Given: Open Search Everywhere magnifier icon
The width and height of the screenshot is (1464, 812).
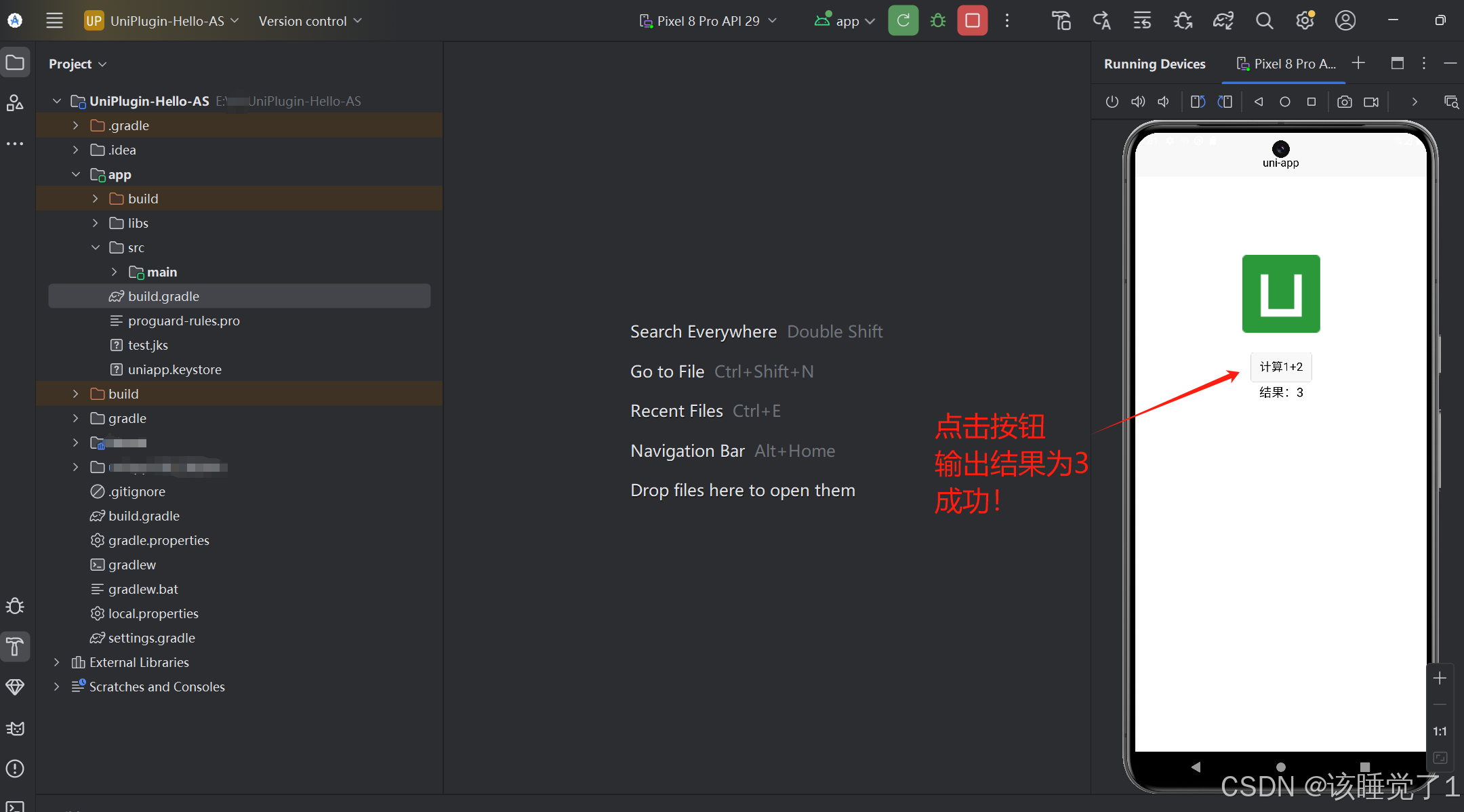Looking at the screenshot, I should point(1264,21).
